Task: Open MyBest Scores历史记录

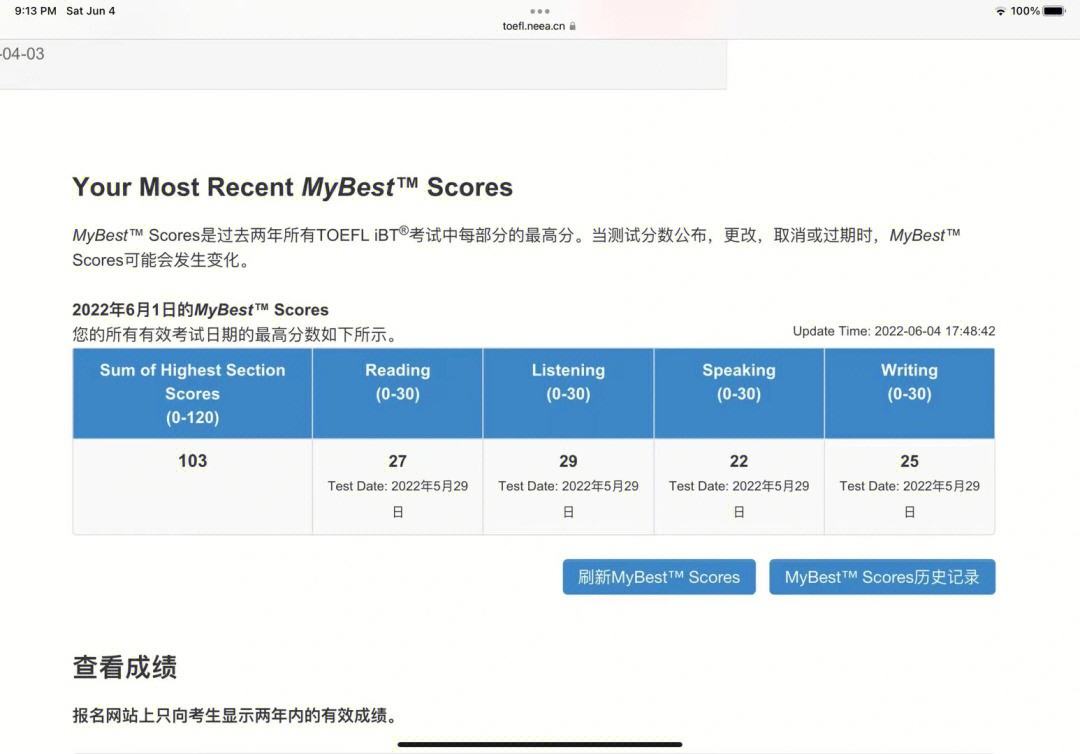Action: pyautogui.click(x=882, y=576)
